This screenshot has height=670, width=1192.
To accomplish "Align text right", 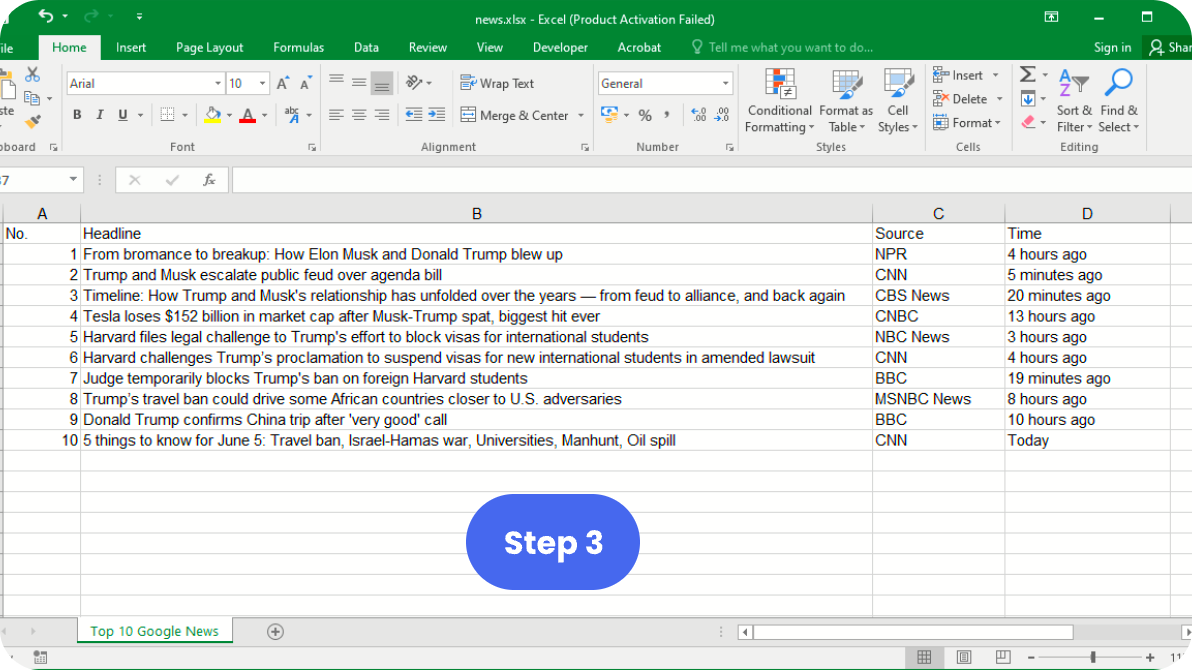I will 382,115.
